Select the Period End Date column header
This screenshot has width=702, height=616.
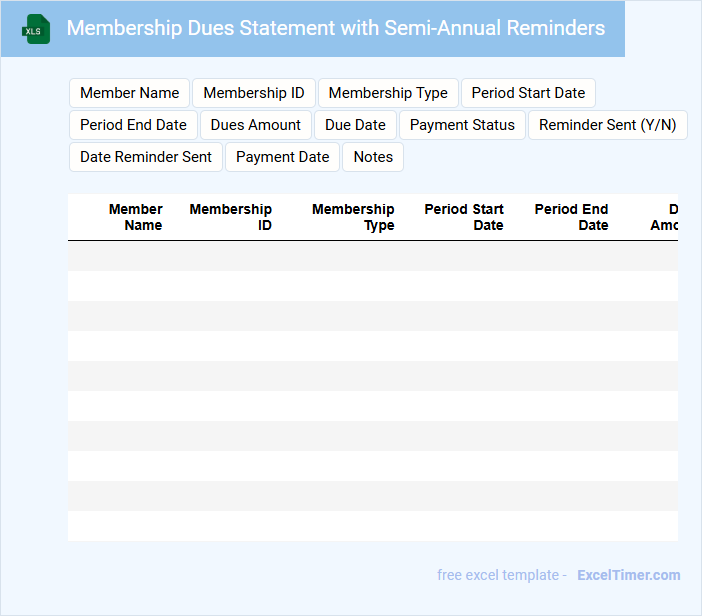(x=571, y=217)
